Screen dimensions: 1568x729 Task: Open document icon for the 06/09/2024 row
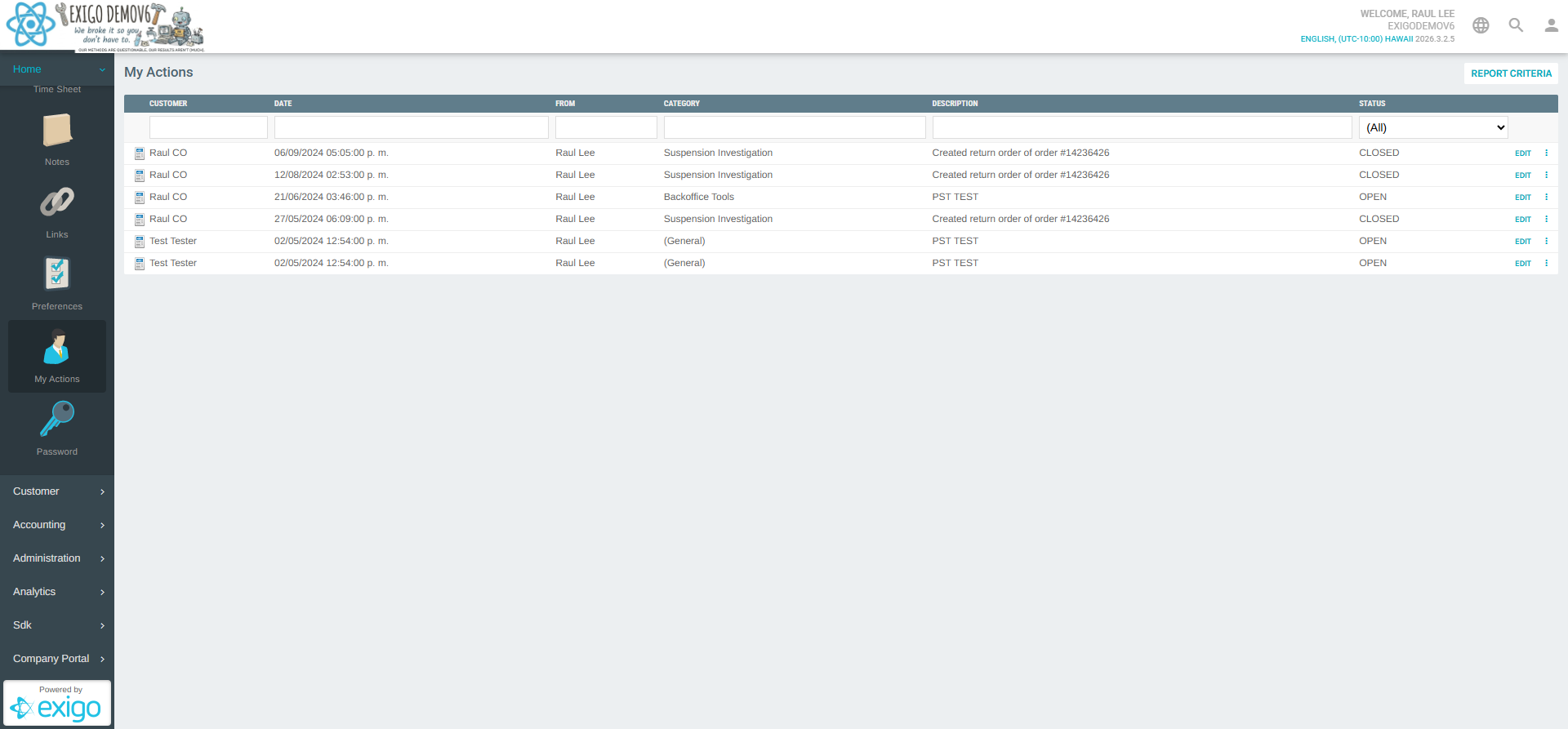[140, 153]
